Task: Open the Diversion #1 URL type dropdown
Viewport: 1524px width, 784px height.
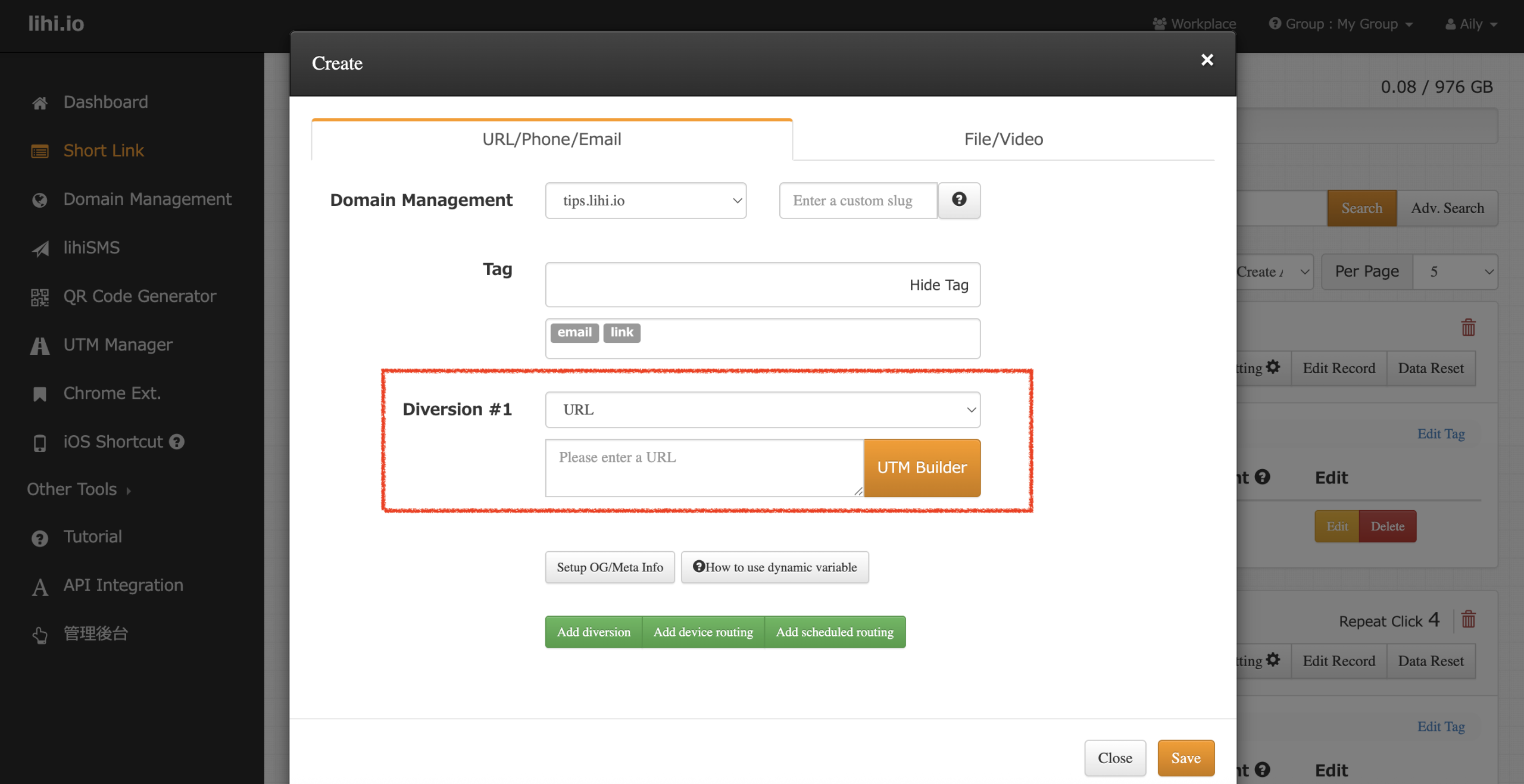Action: click(x=762, y=410)
